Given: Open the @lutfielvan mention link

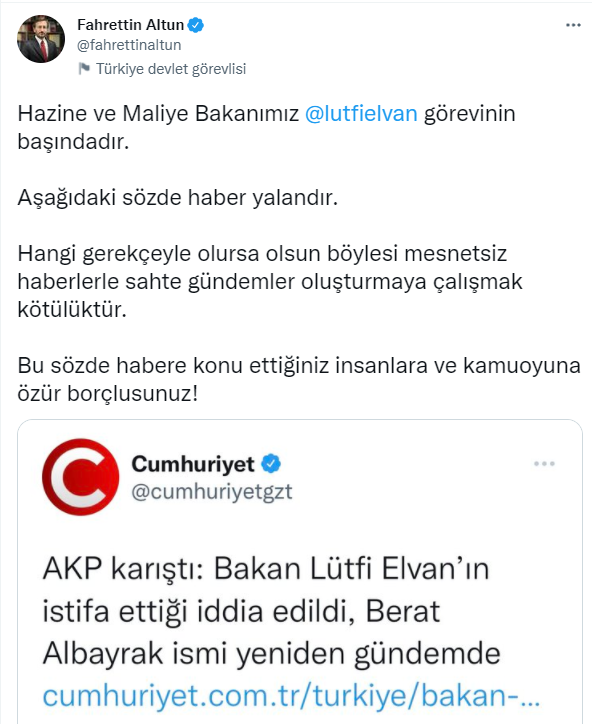Looking at the screenshot, I should click(x=361, y=113).
